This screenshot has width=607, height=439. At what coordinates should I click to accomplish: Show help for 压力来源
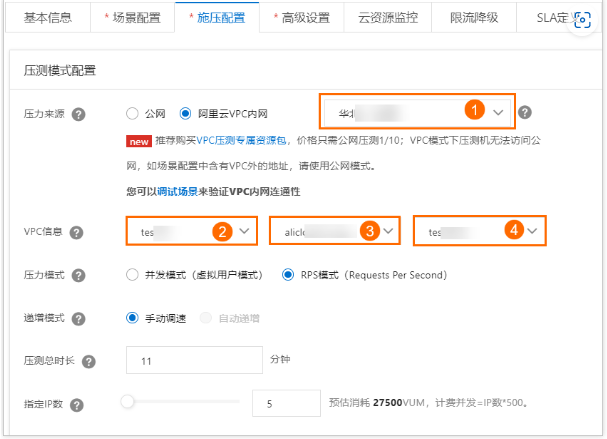[x=79, y=115]
